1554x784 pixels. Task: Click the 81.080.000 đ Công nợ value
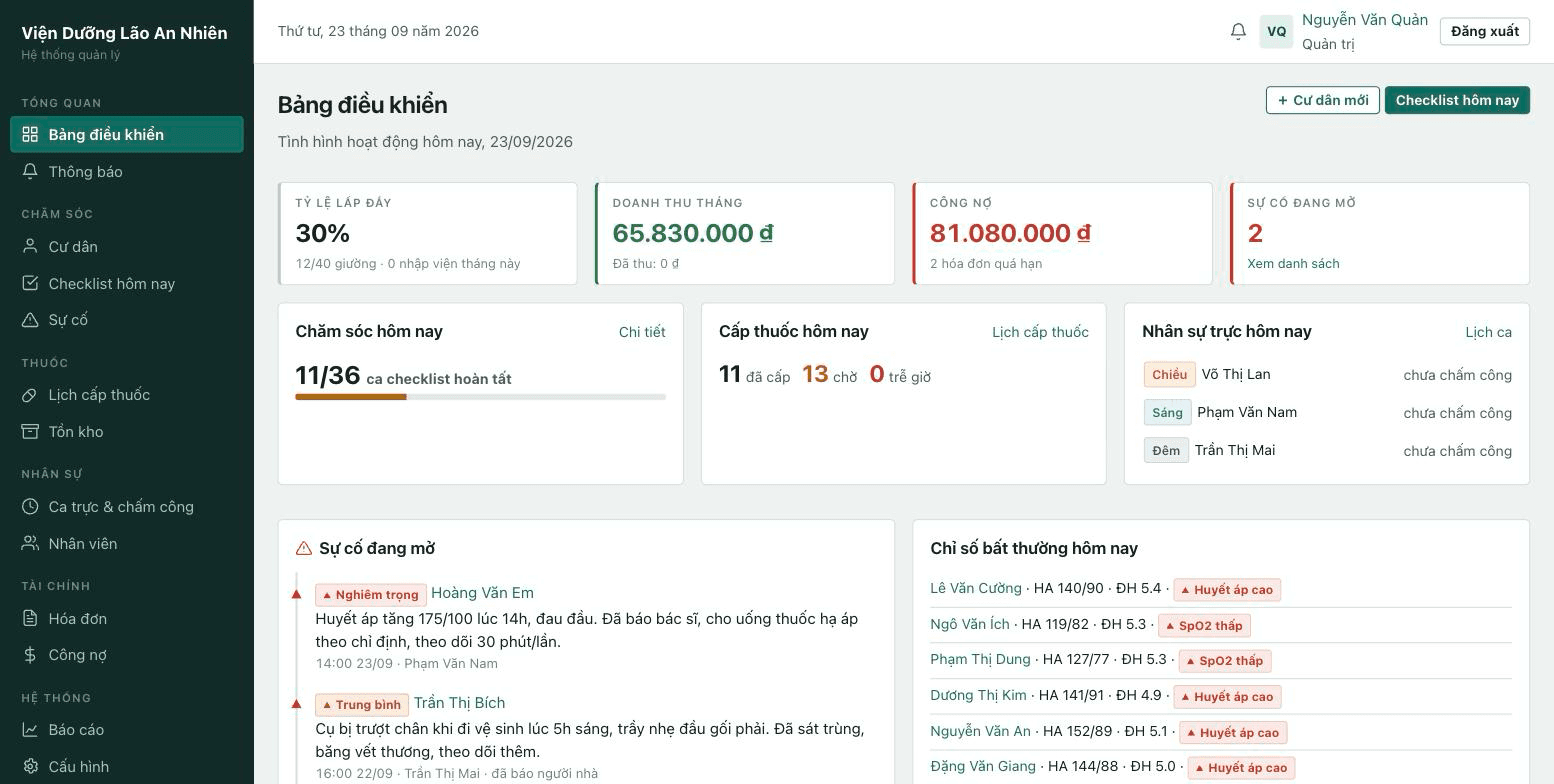(1010, 233)
